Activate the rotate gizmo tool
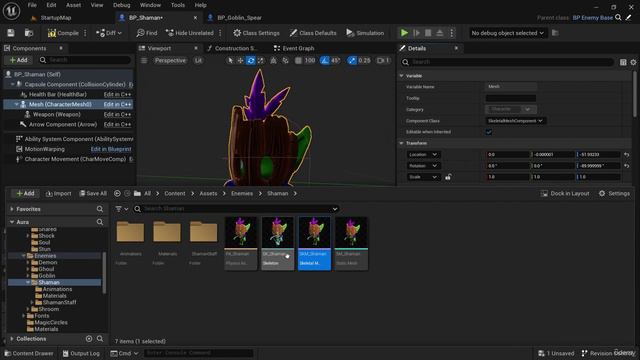 pyautogui.click(x=251, y=60)
